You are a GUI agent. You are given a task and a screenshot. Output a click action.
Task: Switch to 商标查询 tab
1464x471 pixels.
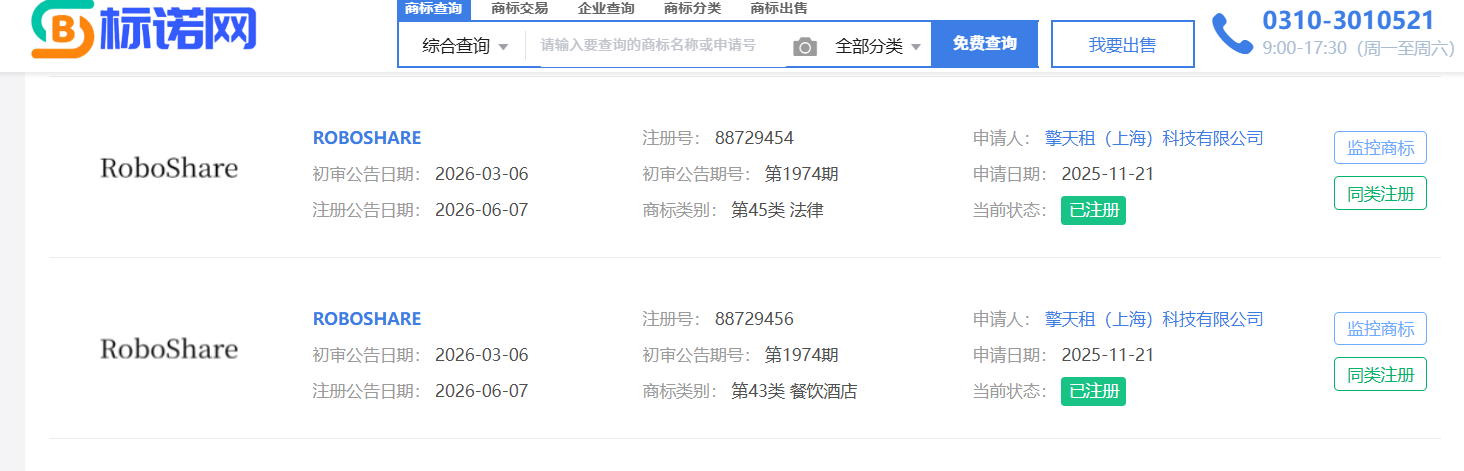point(434,9)
